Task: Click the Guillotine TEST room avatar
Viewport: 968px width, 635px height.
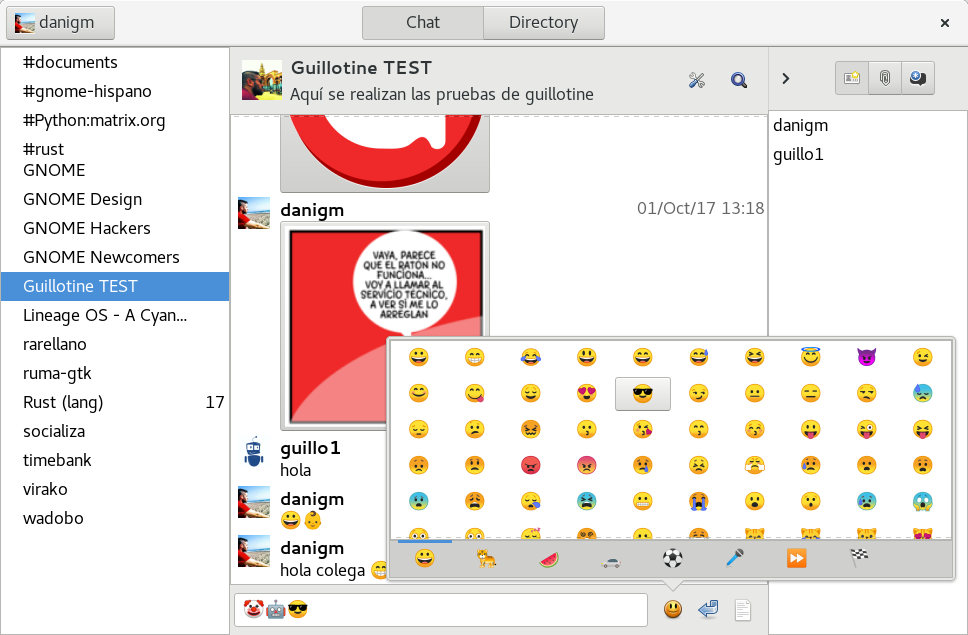Action: coord(262,80)
